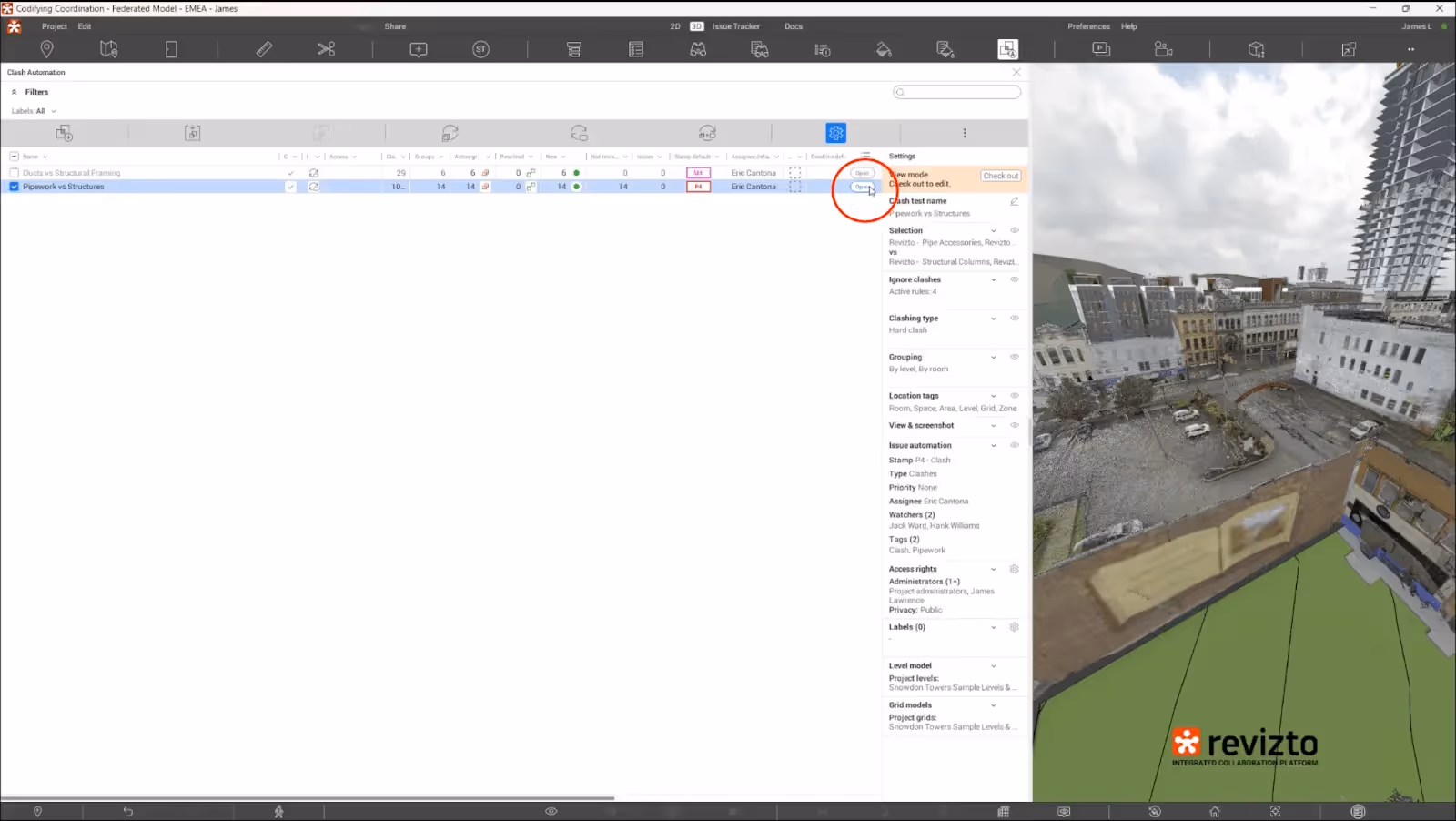Open the ST stamp templates icon

coord(480,49)
